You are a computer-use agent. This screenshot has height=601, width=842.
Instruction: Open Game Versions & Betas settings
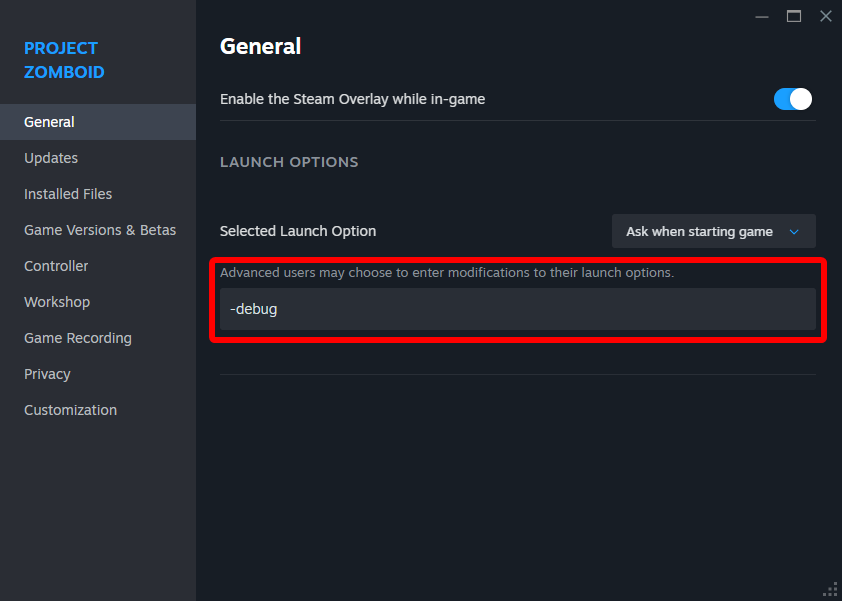click(100, 230)
